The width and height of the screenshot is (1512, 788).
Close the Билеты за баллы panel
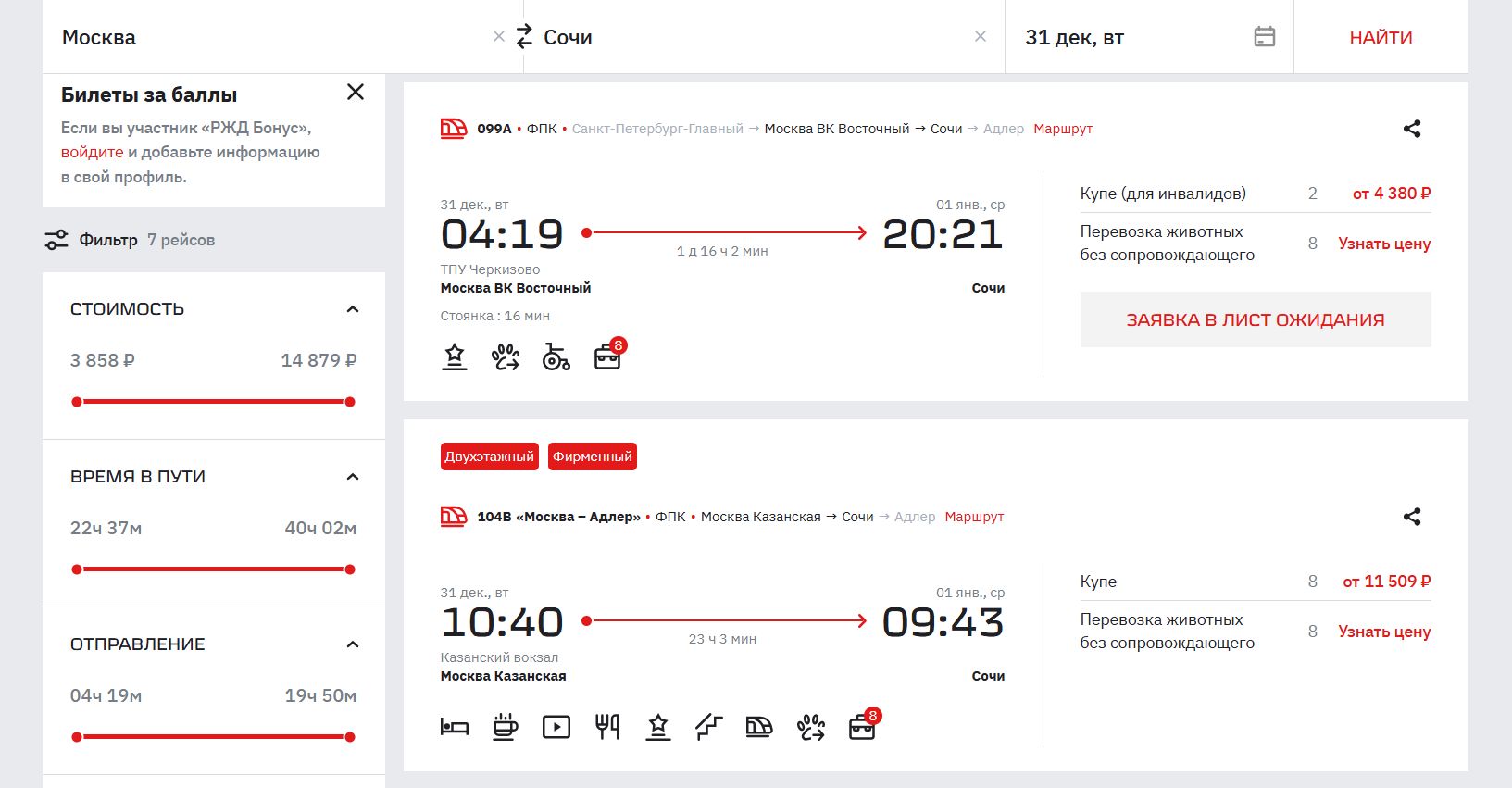(355, 93)
